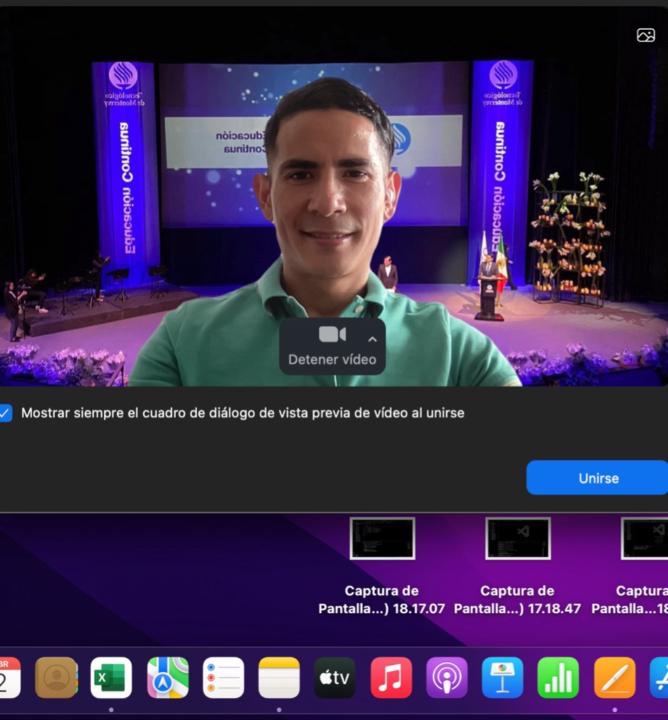
Task: Click the Detener vídeo camera icon
Action: pos(331,335)
